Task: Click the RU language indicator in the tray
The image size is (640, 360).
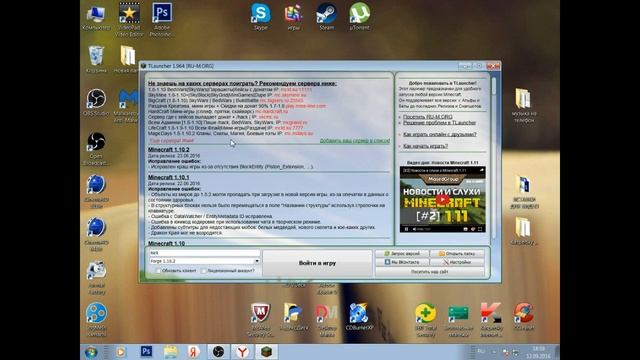Action: (x=481, y=351)
